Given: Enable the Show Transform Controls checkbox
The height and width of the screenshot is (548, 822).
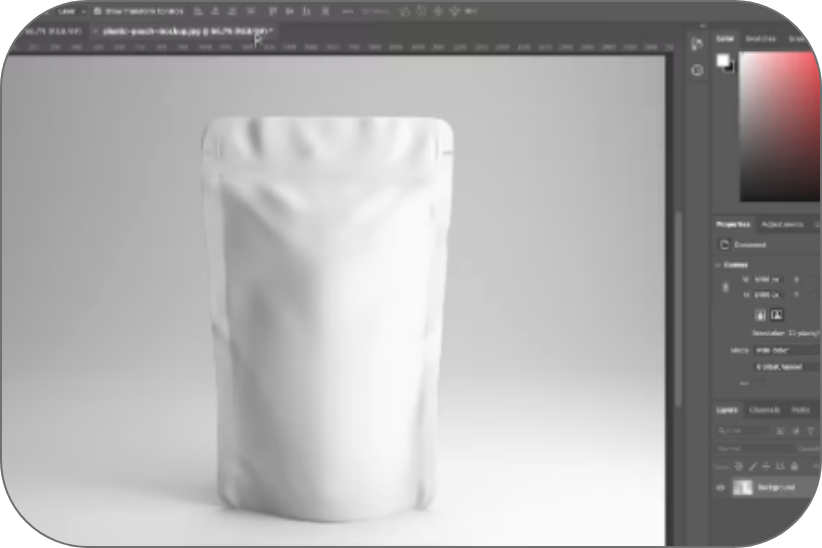Looking at the screenshot, I should pyautogui.click(x=98, y=11).
